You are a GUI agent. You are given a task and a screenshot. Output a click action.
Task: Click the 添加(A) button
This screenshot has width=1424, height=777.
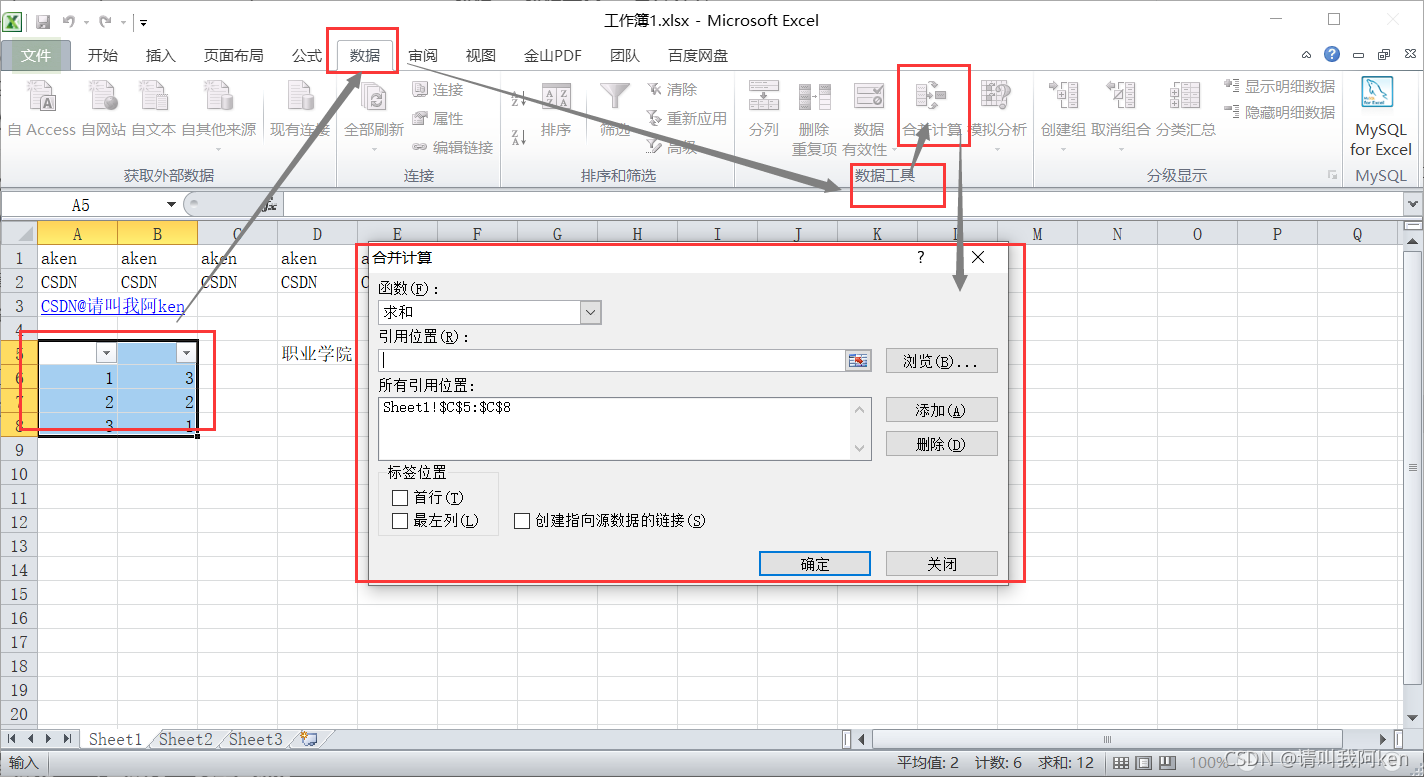pyautogui.click(x=941, y=410)
